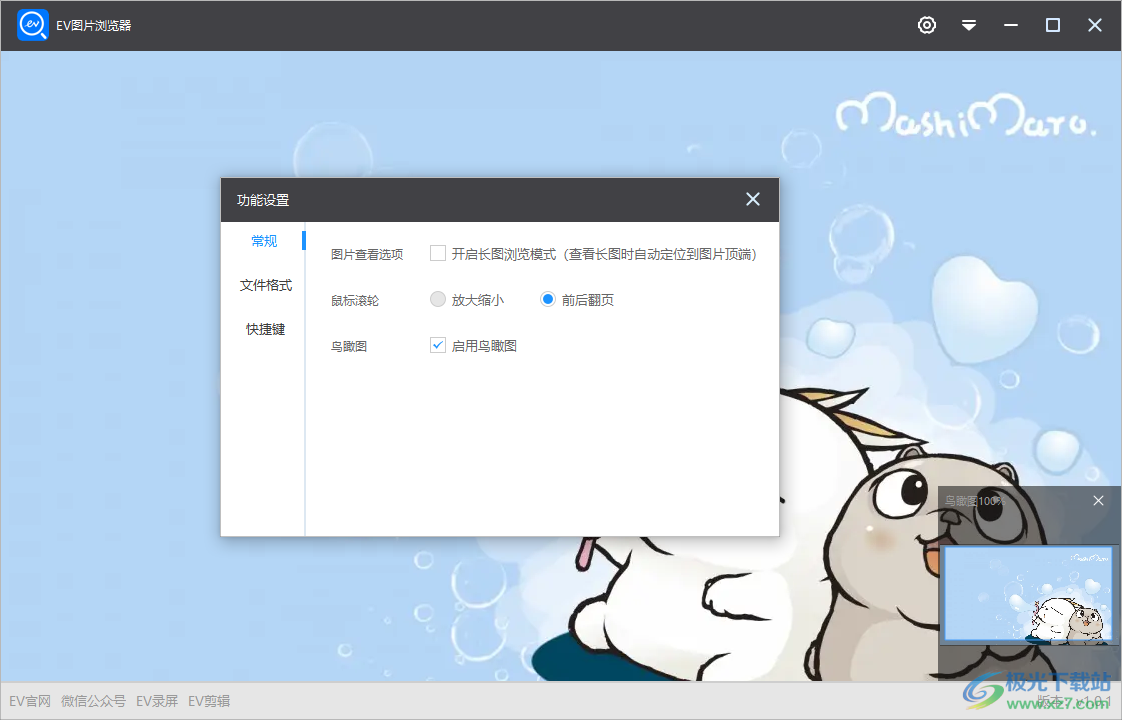Open the EV官网 link
The width and height of the screenshot is (1122, 720).
click(30, 701)
